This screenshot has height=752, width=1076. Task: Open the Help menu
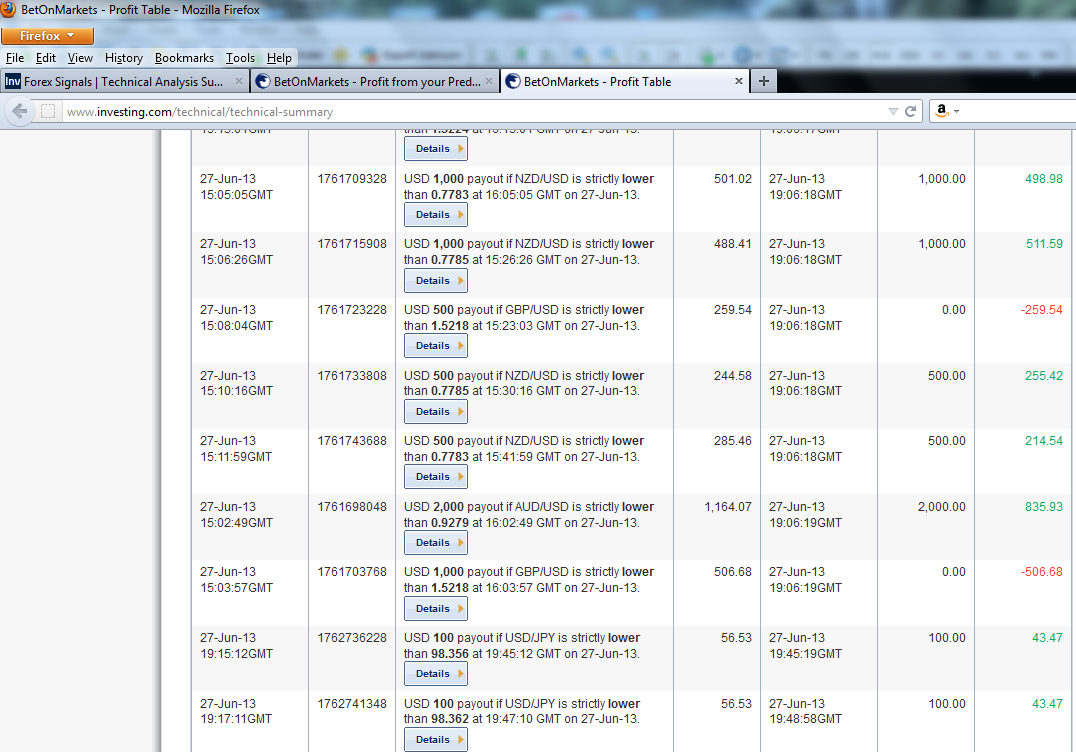click(x=279, y=58)
